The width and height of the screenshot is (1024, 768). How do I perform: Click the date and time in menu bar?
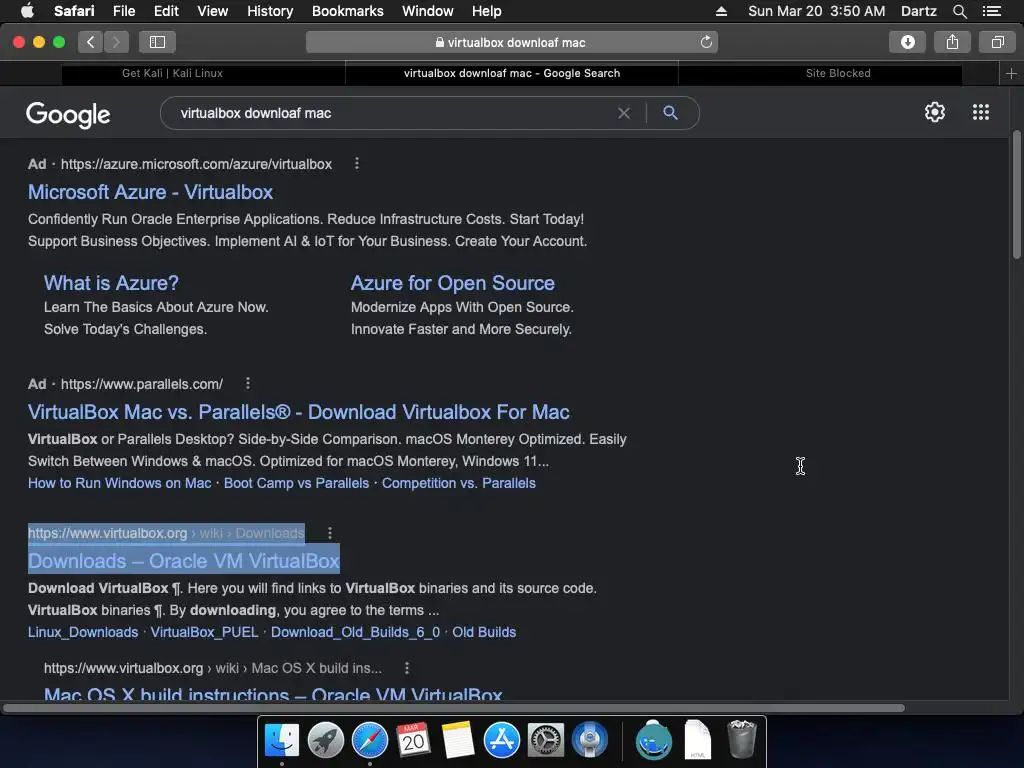[816, 11]
